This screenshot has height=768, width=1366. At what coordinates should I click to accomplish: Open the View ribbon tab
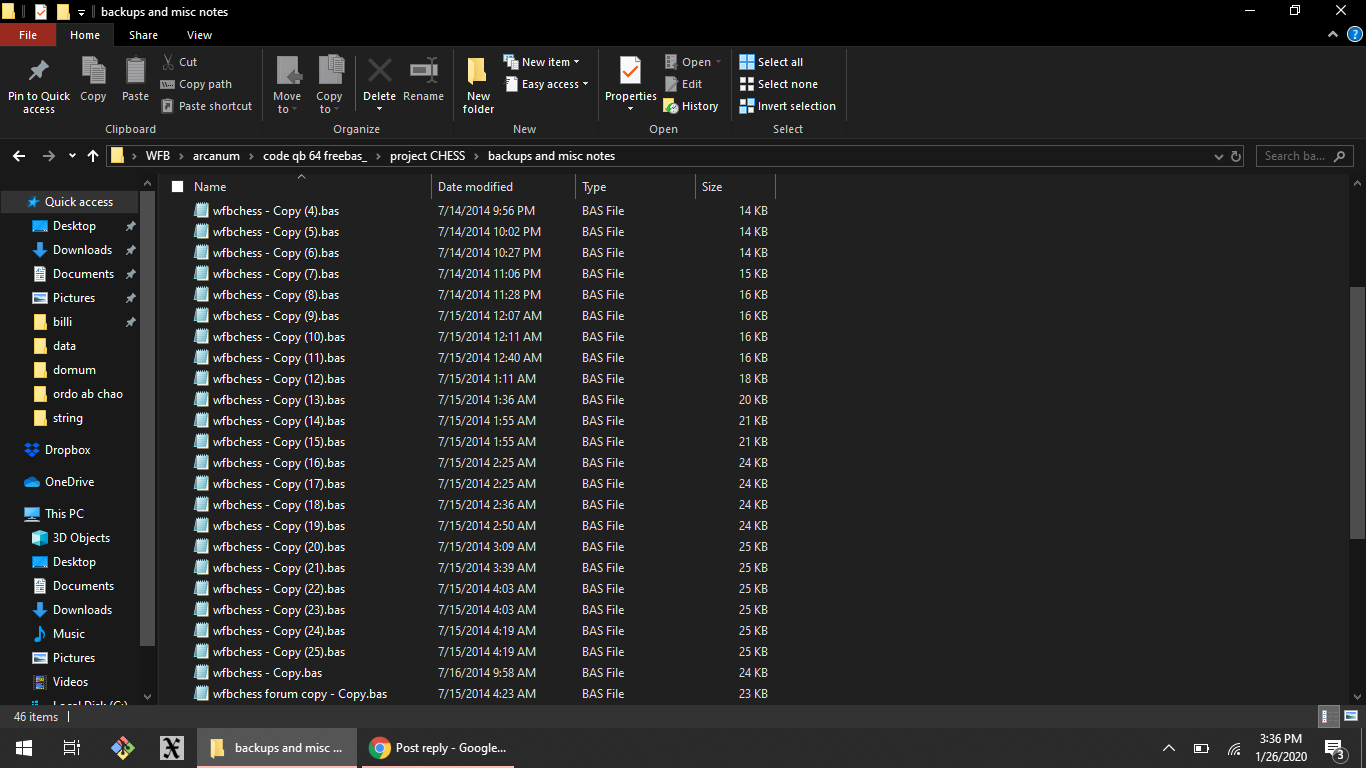click(199, 35)
